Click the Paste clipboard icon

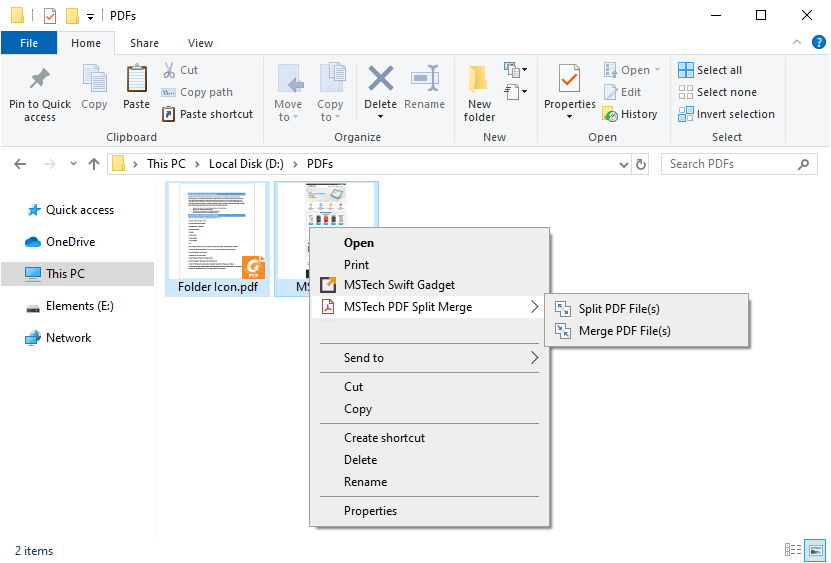pos(136,80)
